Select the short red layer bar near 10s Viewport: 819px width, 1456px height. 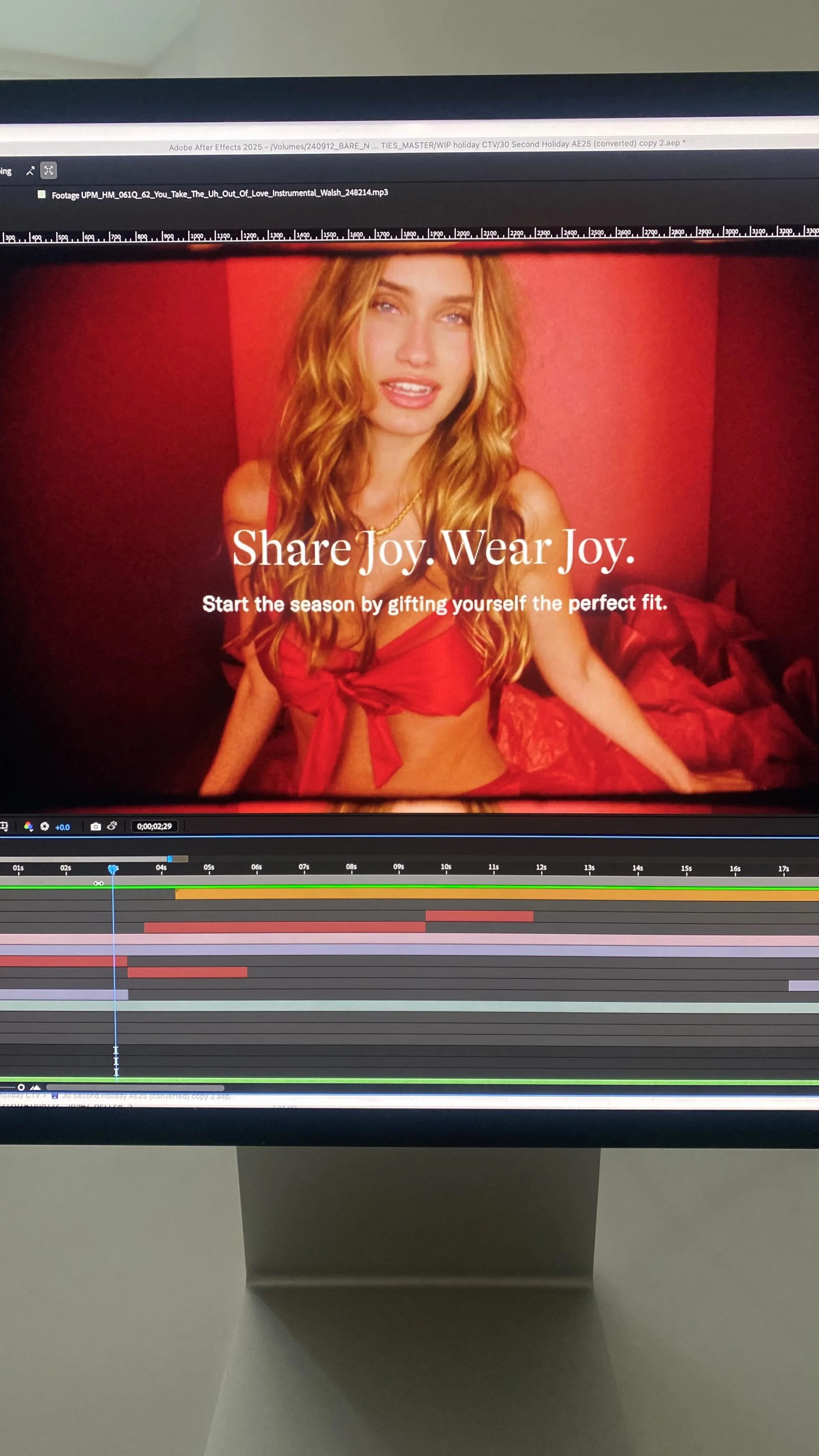point(479,916)
